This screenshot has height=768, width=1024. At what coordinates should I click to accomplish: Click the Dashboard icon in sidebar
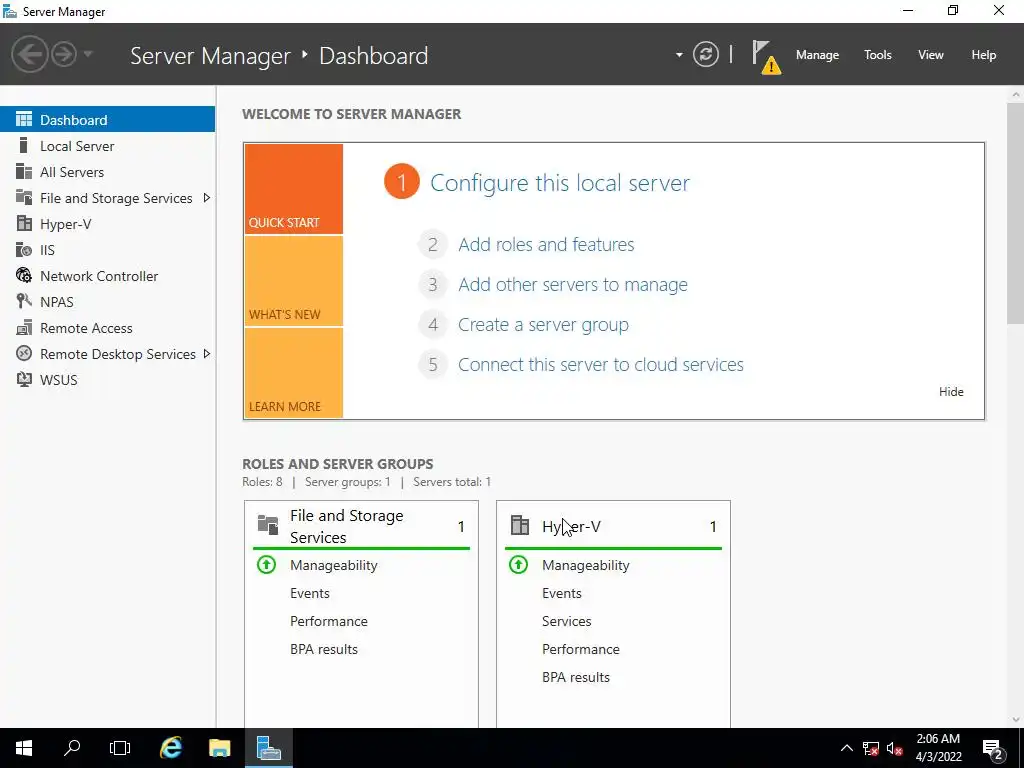(24, 119)
